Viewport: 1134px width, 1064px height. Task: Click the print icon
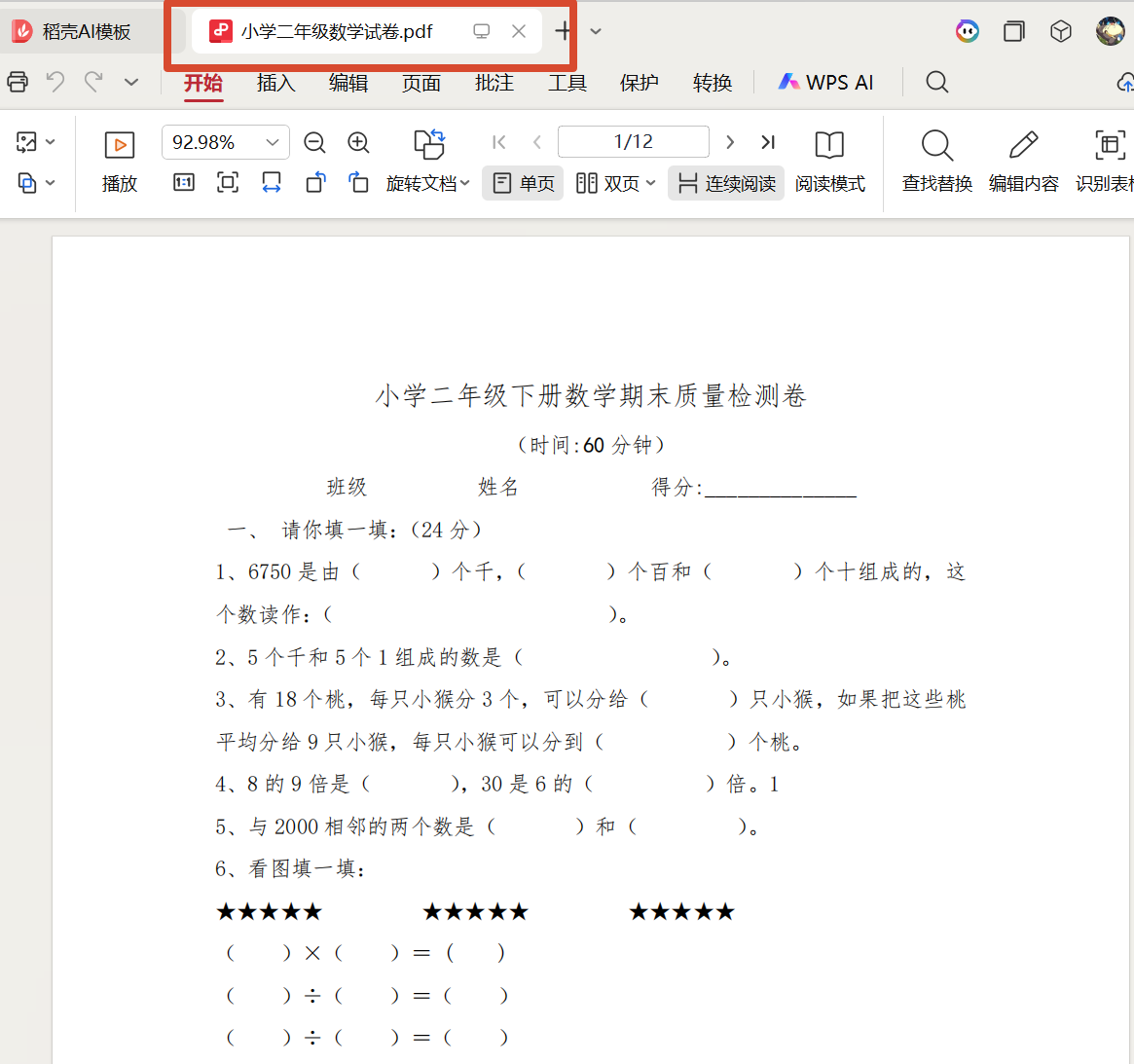click(18, 82)
